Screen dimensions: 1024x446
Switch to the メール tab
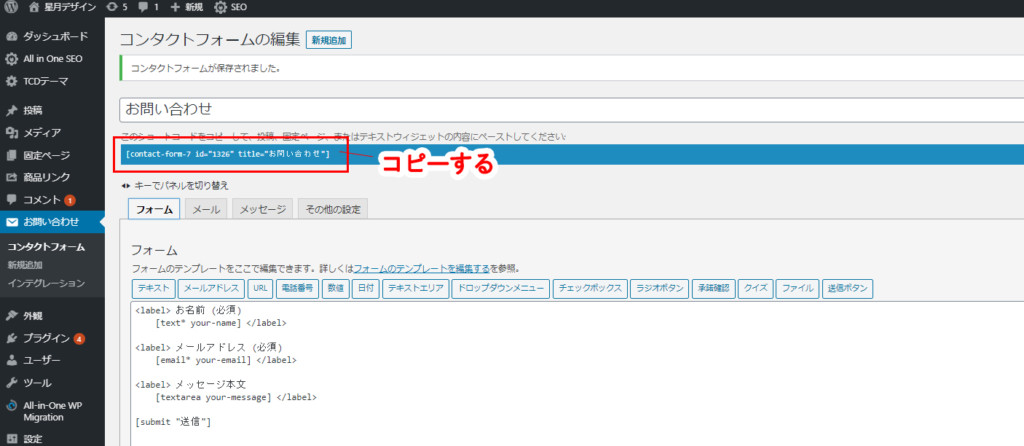206,209
